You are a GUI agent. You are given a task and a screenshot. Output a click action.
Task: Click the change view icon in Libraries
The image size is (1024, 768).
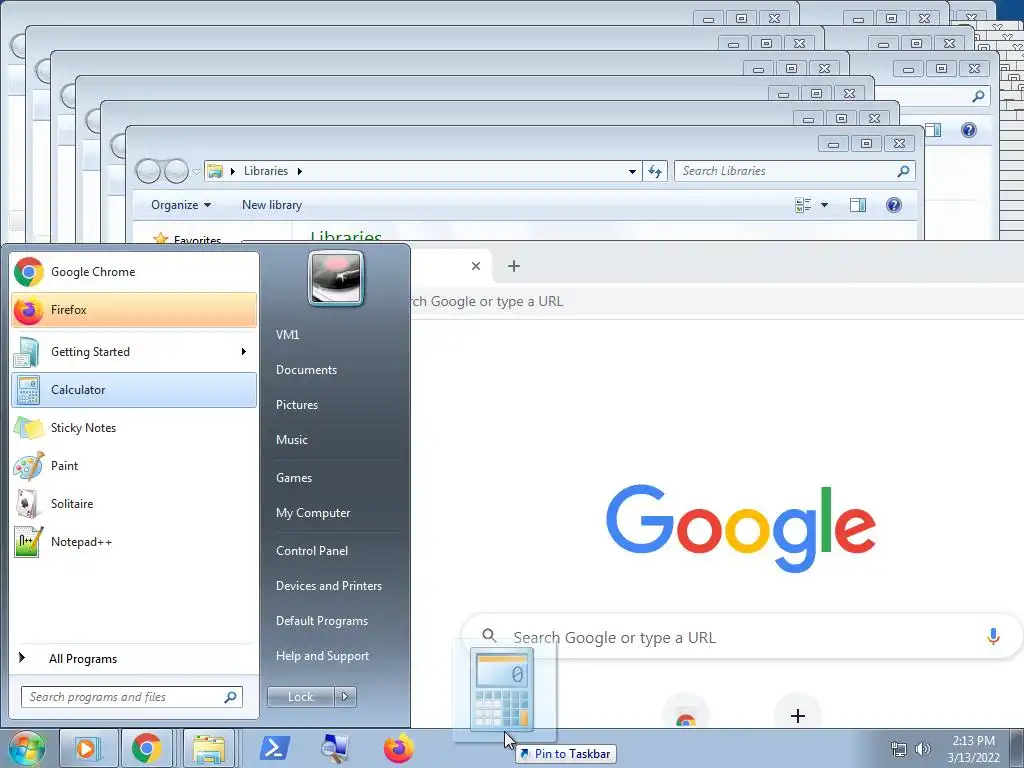803,205
